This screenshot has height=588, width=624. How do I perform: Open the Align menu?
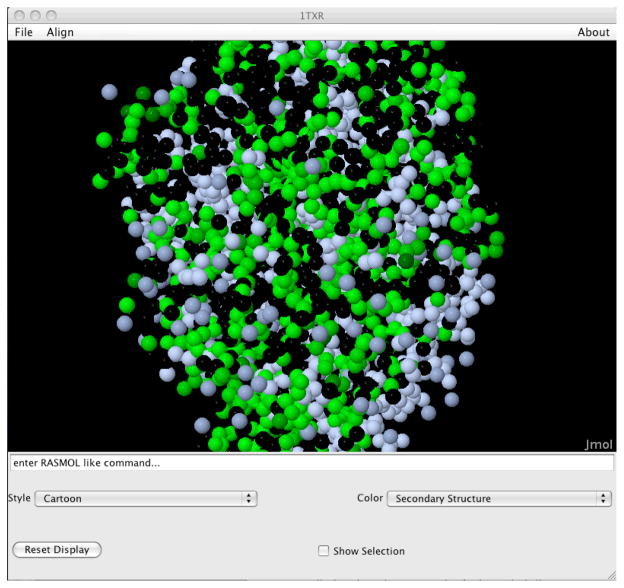(x=60, y=32)
